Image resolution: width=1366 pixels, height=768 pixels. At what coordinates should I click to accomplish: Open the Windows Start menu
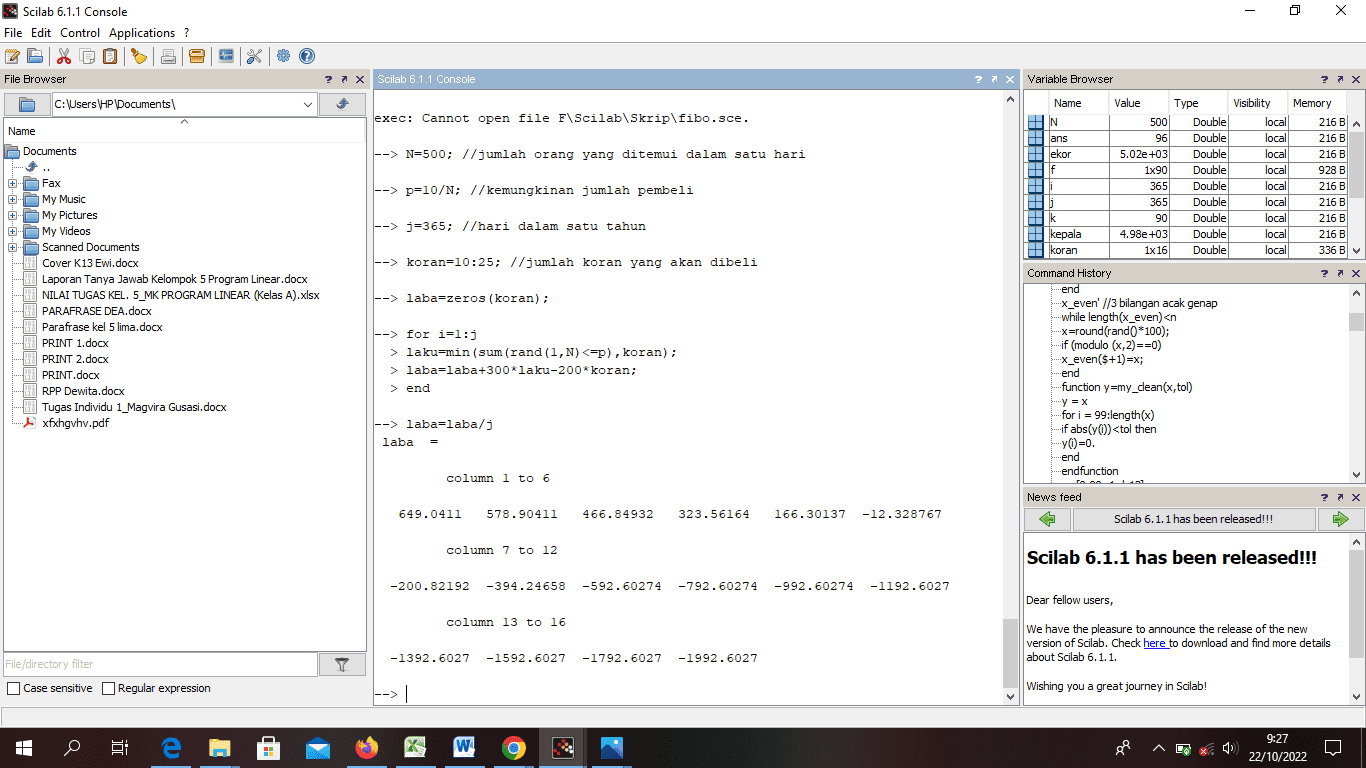tap(24, 747)
